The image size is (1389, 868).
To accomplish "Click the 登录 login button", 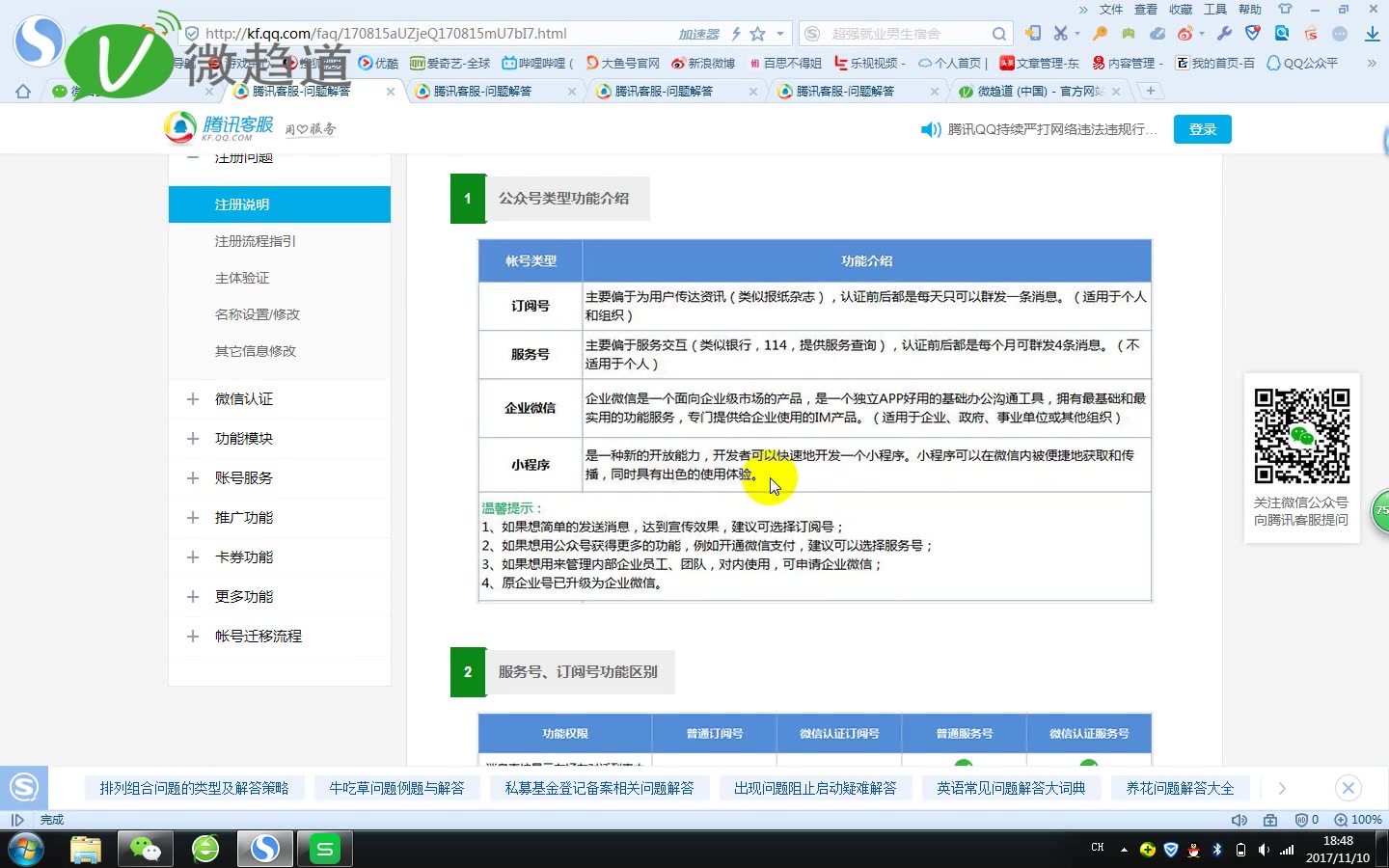I will pos(1202,129).
